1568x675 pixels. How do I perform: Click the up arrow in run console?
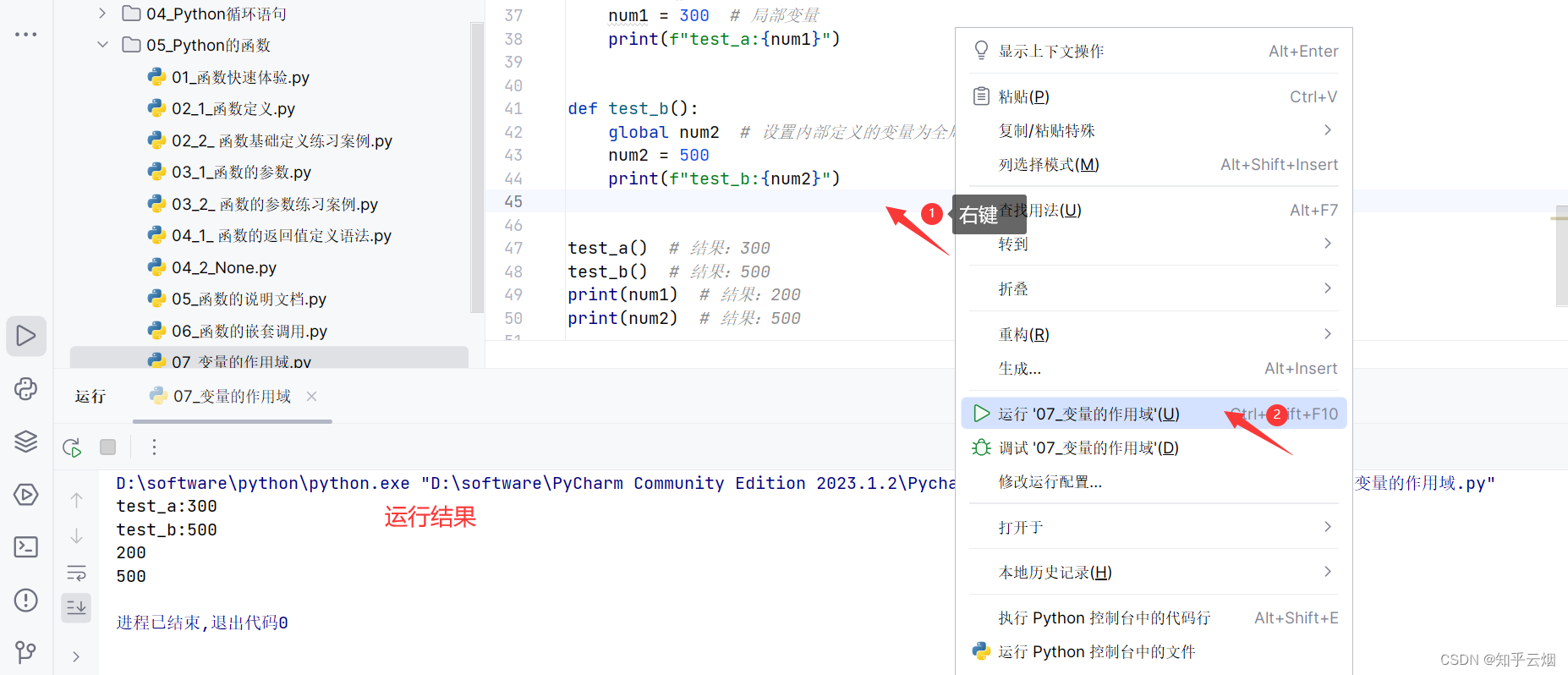pyautogui.click(x=76, y=500)
